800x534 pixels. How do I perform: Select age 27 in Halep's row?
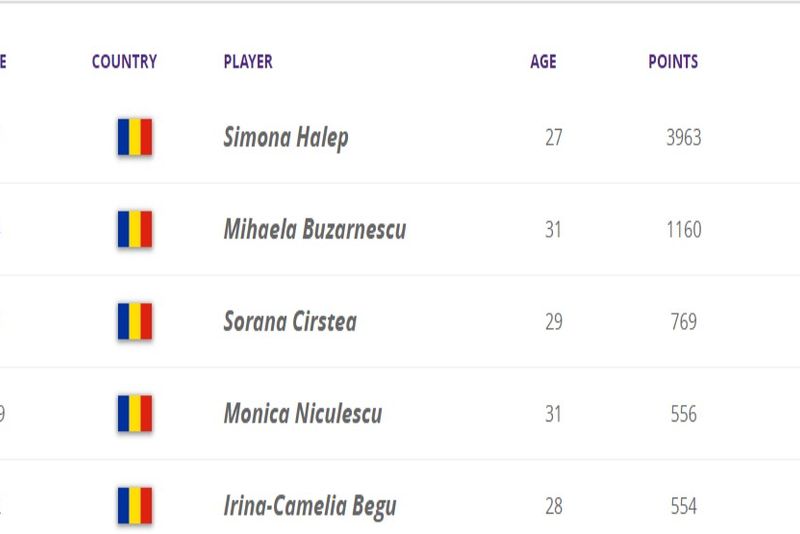554,138
